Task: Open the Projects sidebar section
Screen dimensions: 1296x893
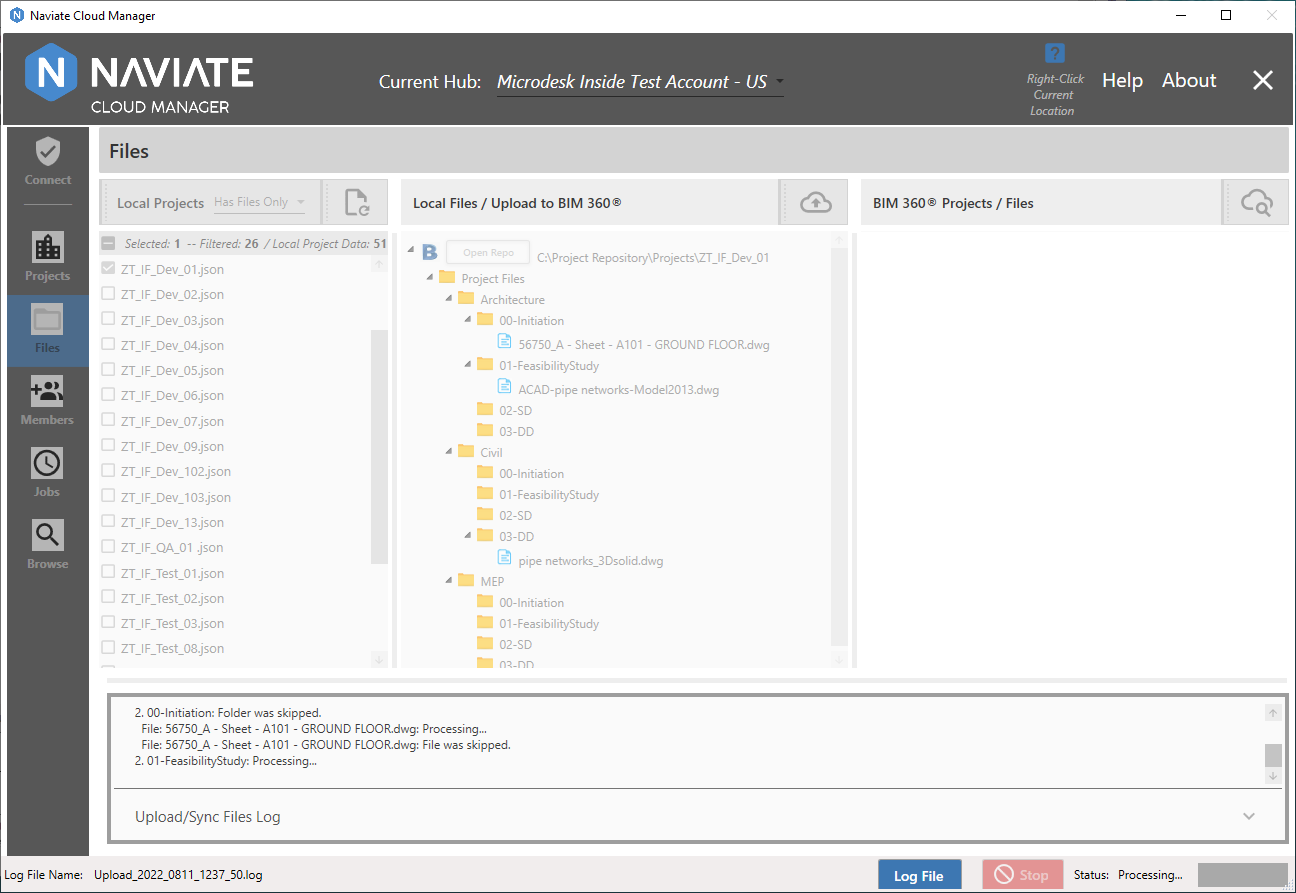Action: pyautogui.click(x=47, y=257)
